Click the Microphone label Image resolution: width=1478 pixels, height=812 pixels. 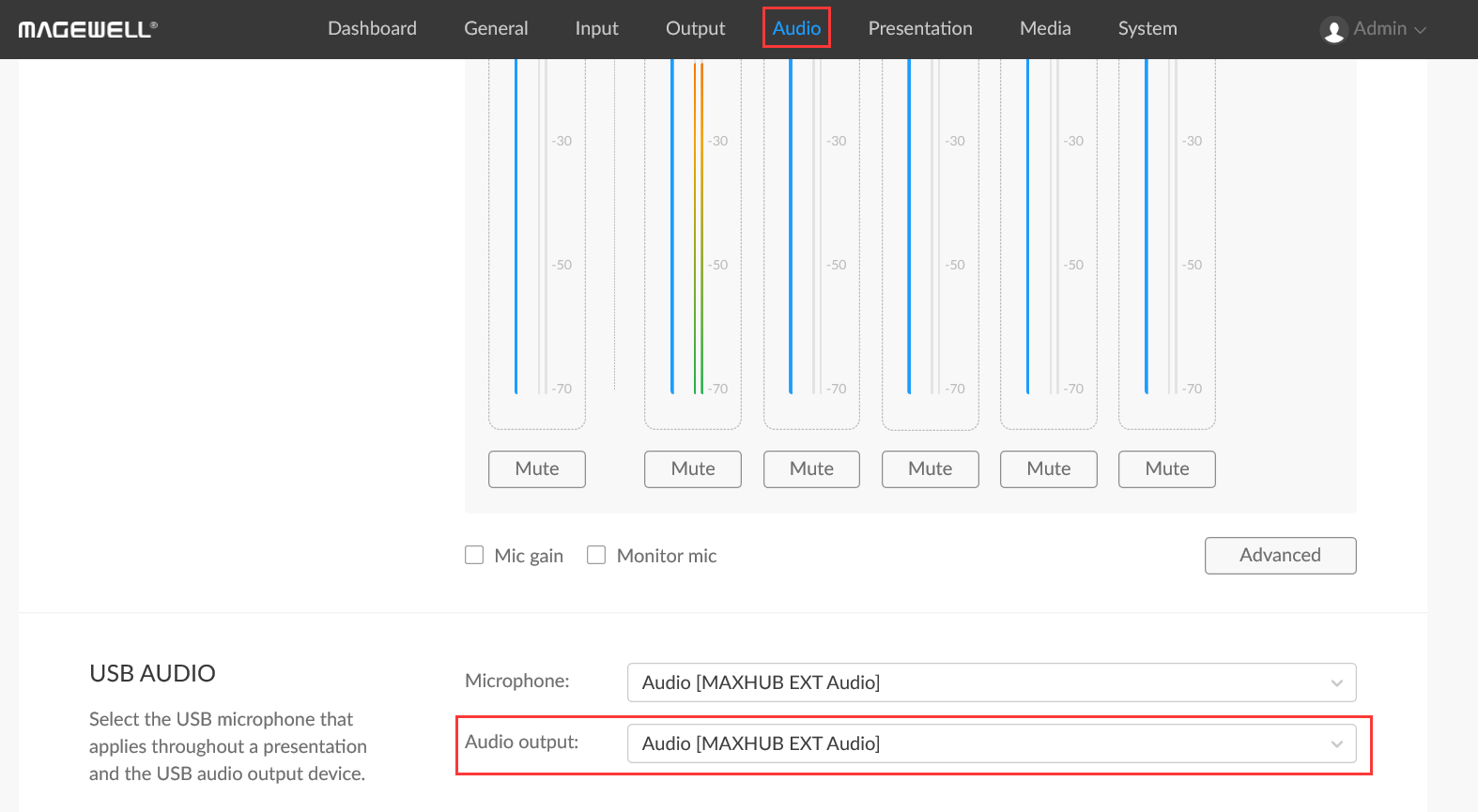point(517,681)
